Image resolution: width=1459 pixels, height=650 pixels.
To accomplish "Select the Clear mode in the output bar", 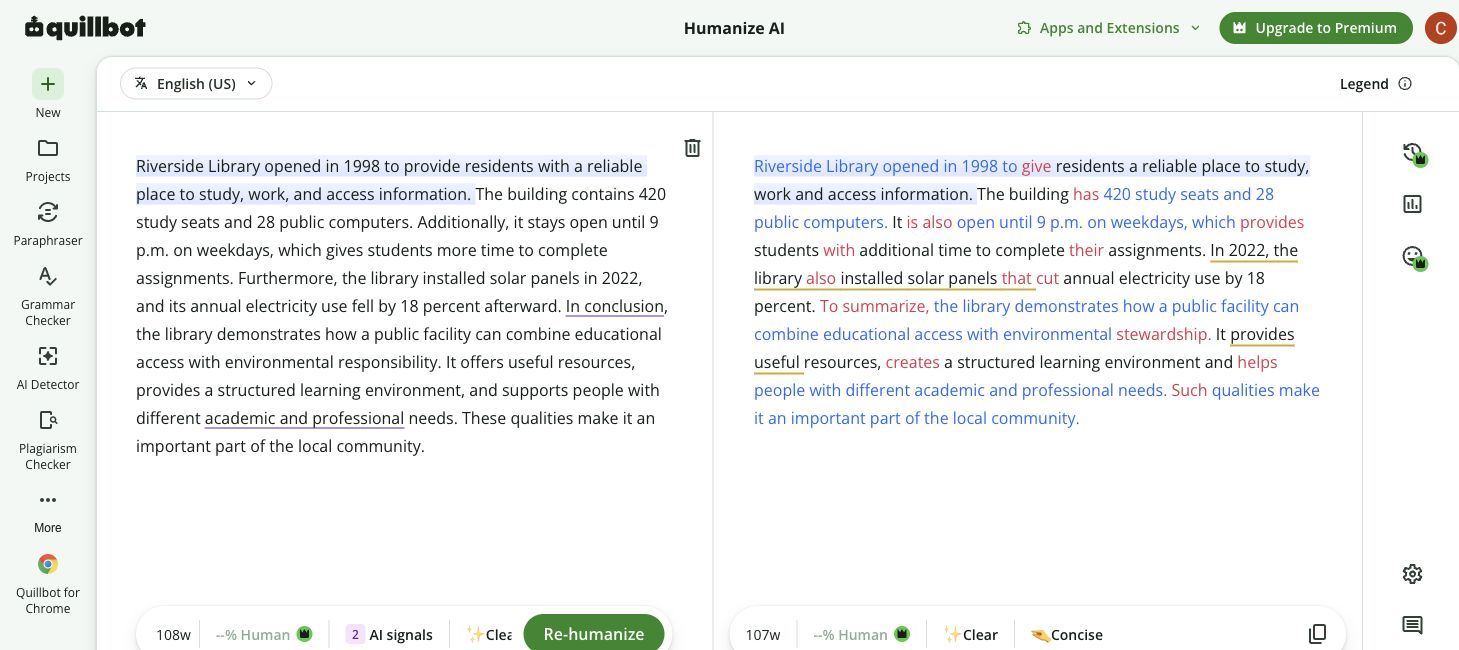I will (971, 634).
